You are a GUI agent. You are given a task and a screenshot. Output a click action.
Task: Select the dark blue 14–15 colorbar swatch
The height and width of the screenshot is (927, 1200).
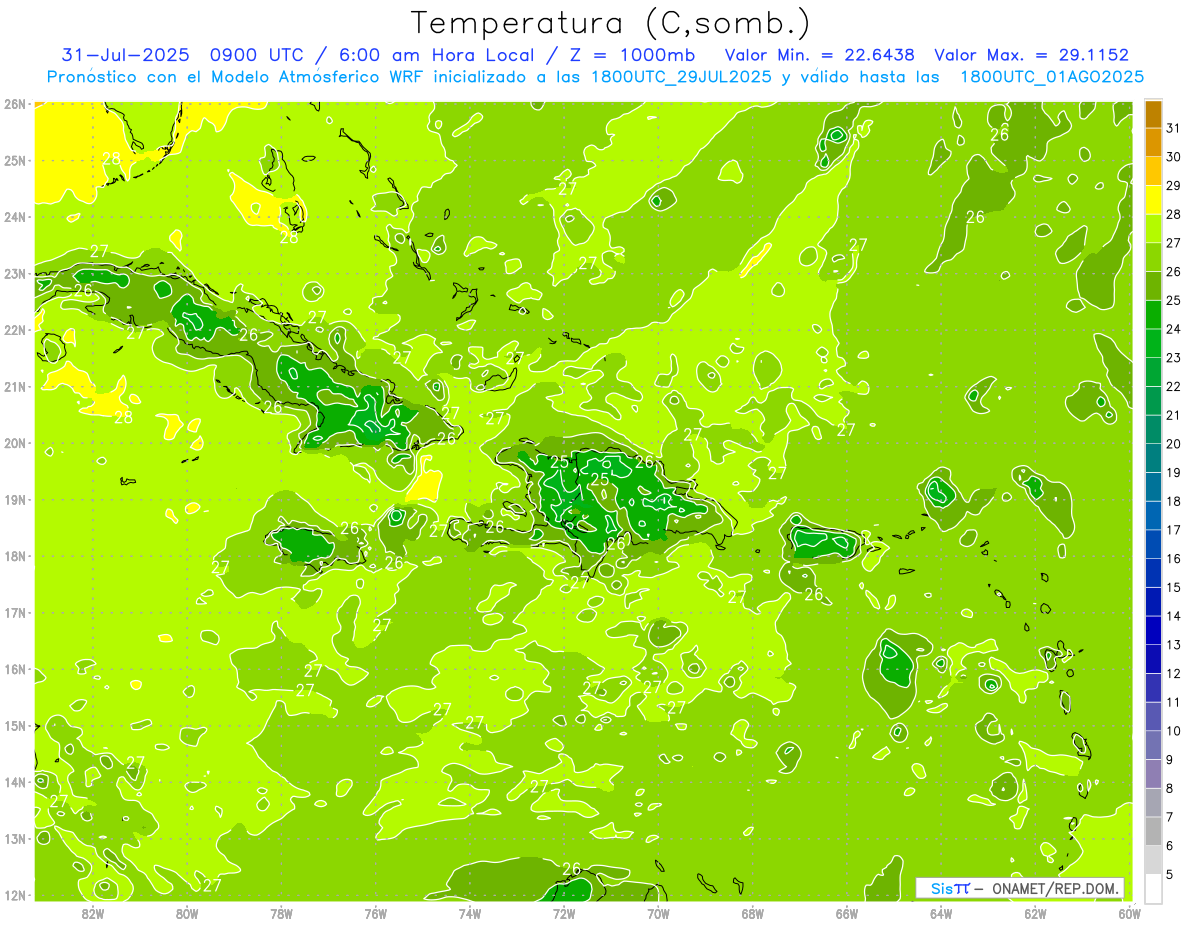tap(1153, 601)
